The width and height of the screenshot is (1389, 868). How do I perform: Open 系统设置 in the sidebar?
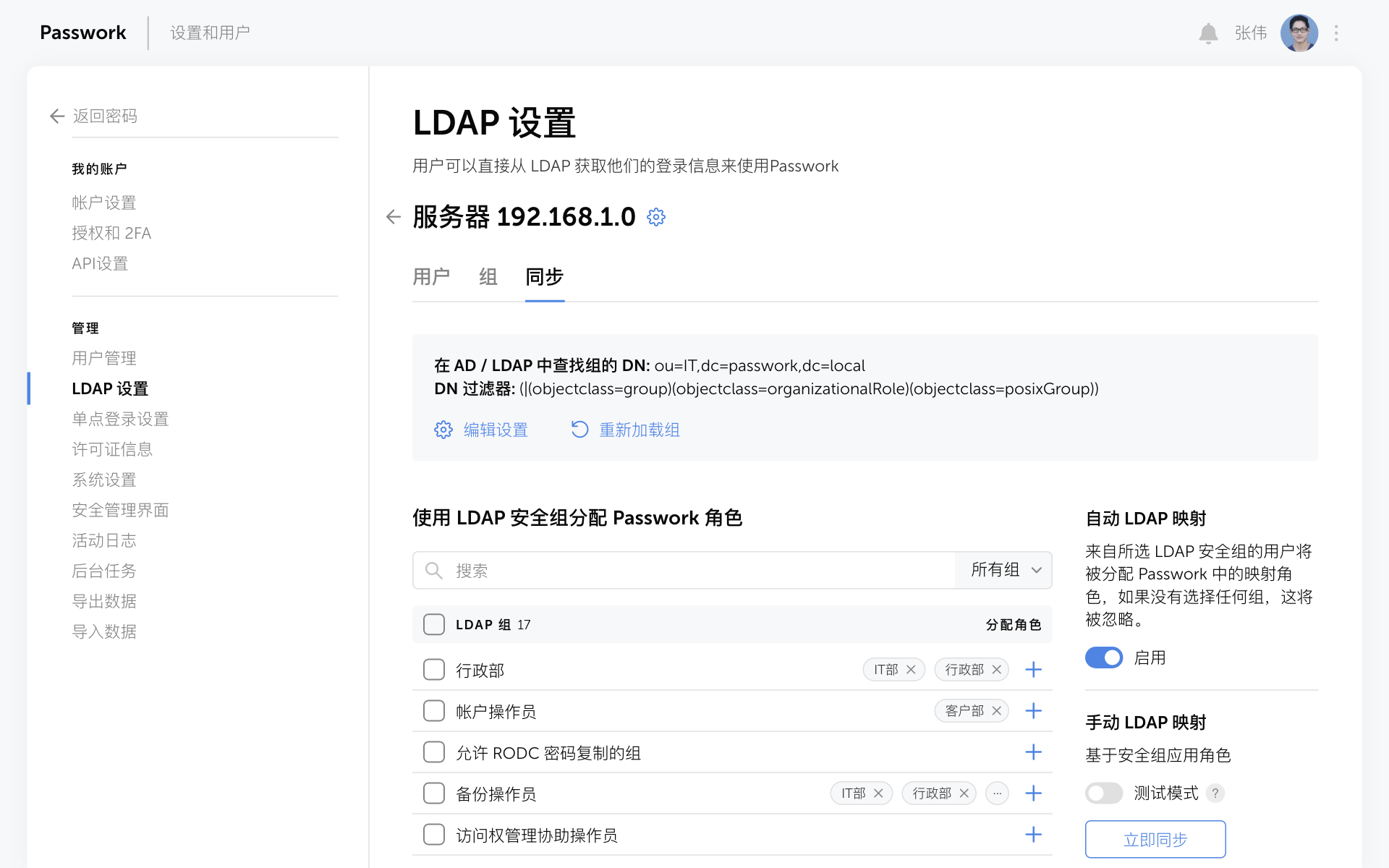104,480
